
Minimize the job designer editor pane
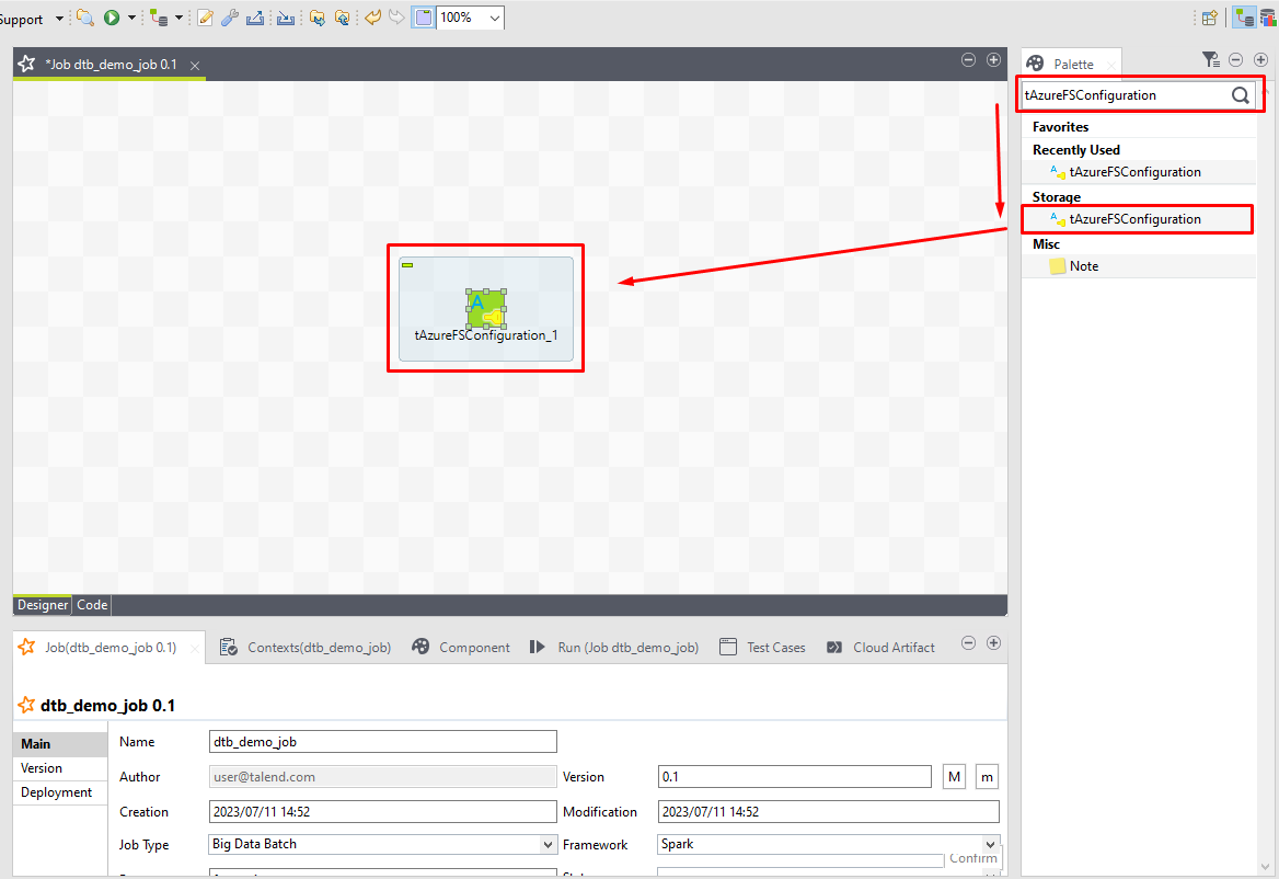tap(968, 60)
